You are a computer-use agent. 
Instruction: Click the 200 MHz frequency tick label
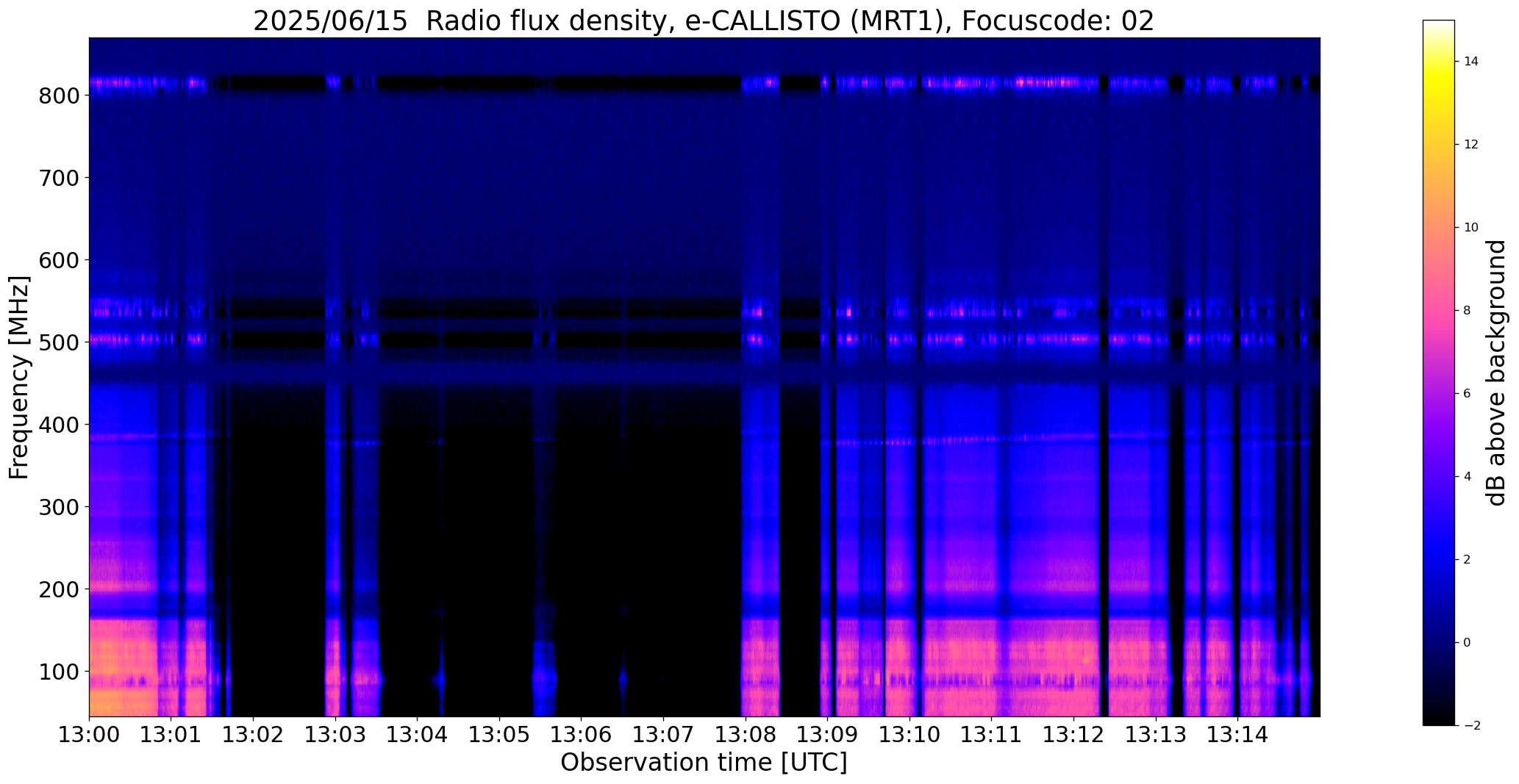click(58, 589)
